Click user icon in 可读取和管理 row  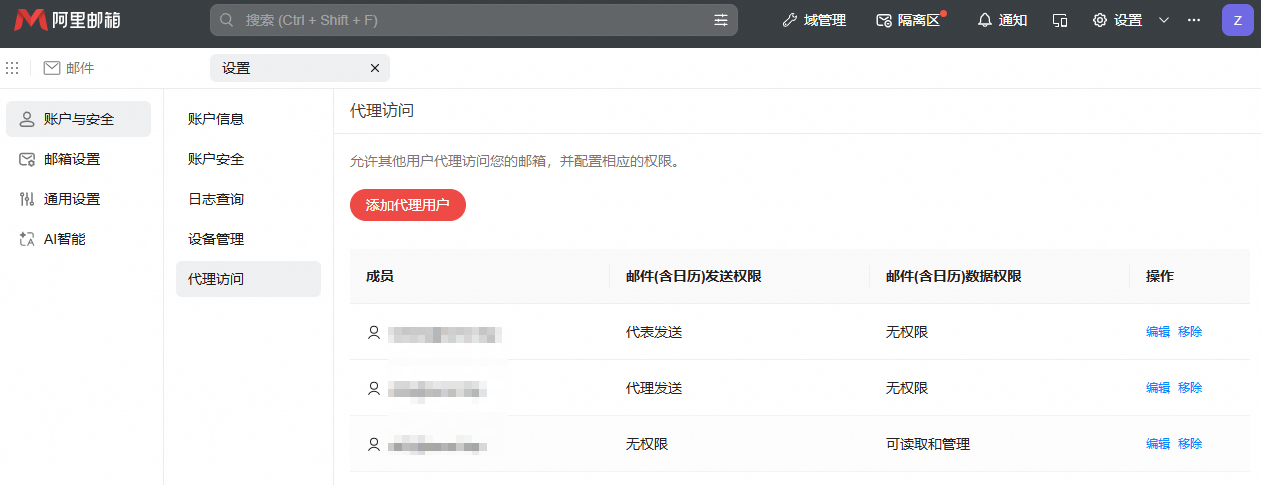[x=374, y=444]
